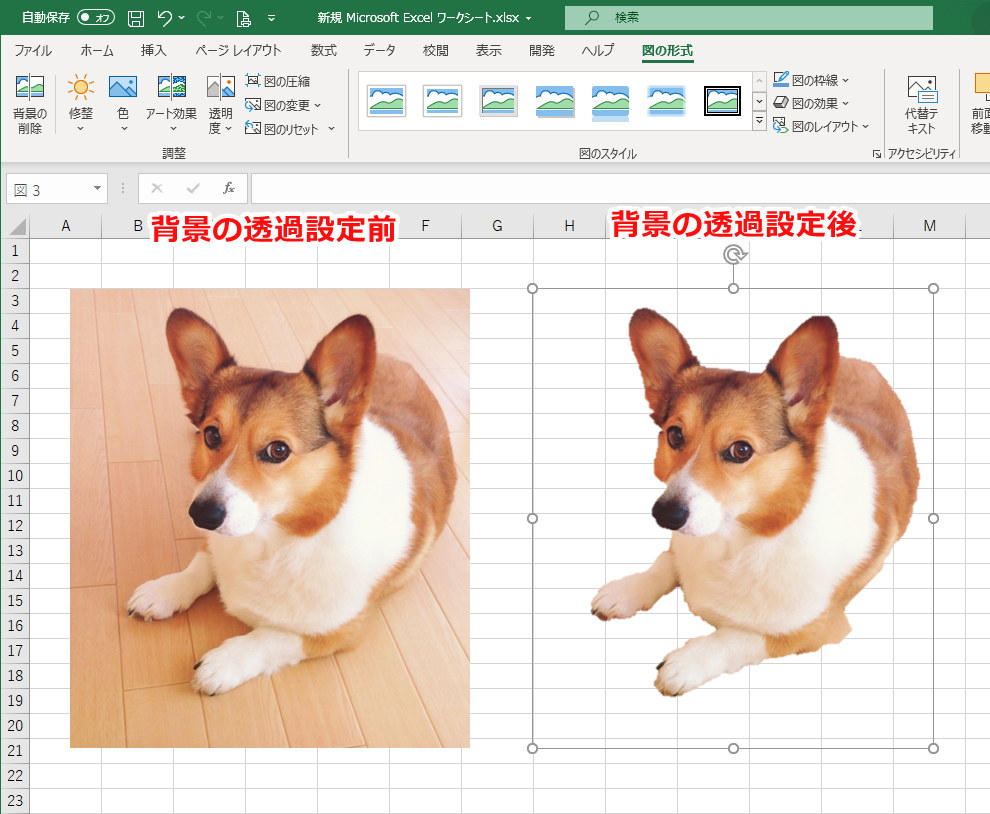Expand the 図のリセット dropdown arrow

tap(331, 129)
